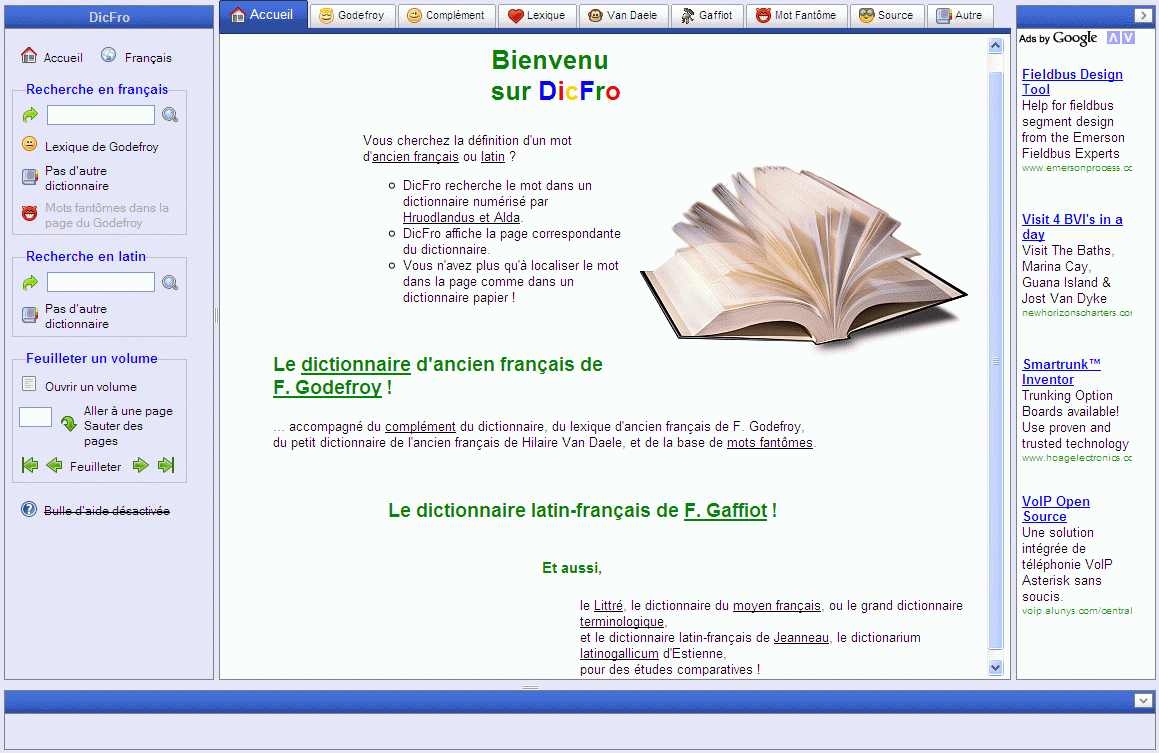The width and height of the screenshot is (1159, 753).
Task: Click the Latin search magnifier icon
Action: [170, 282]
